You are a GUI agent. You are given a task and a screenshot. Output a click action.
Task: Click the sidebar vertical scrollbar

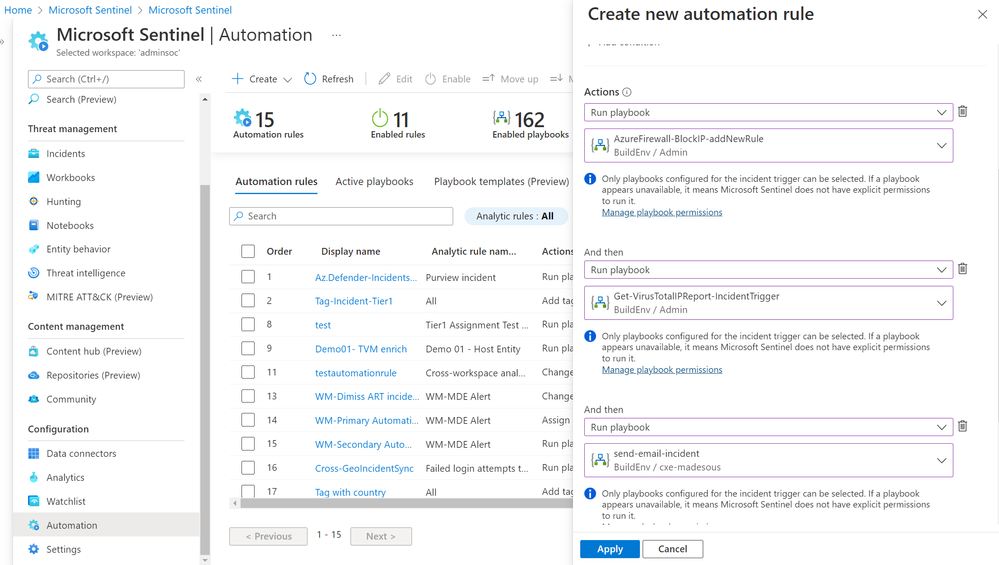(x=205, y=369)
